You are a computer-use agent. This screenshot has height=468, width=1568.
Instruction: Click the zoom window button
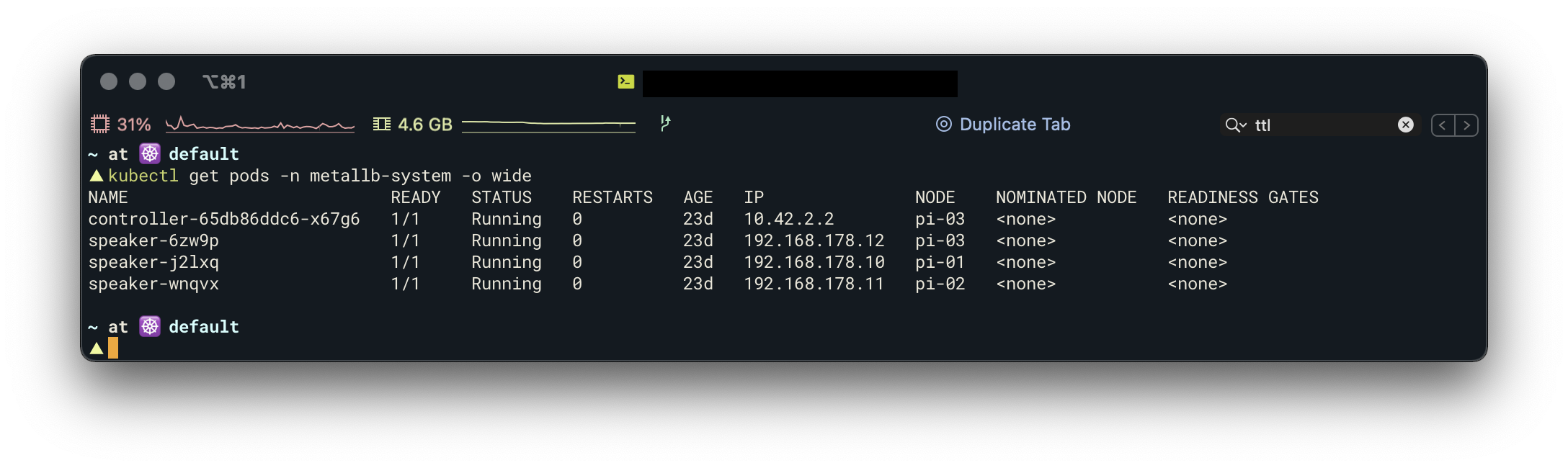pyautogui.click(x=166, y=81)
